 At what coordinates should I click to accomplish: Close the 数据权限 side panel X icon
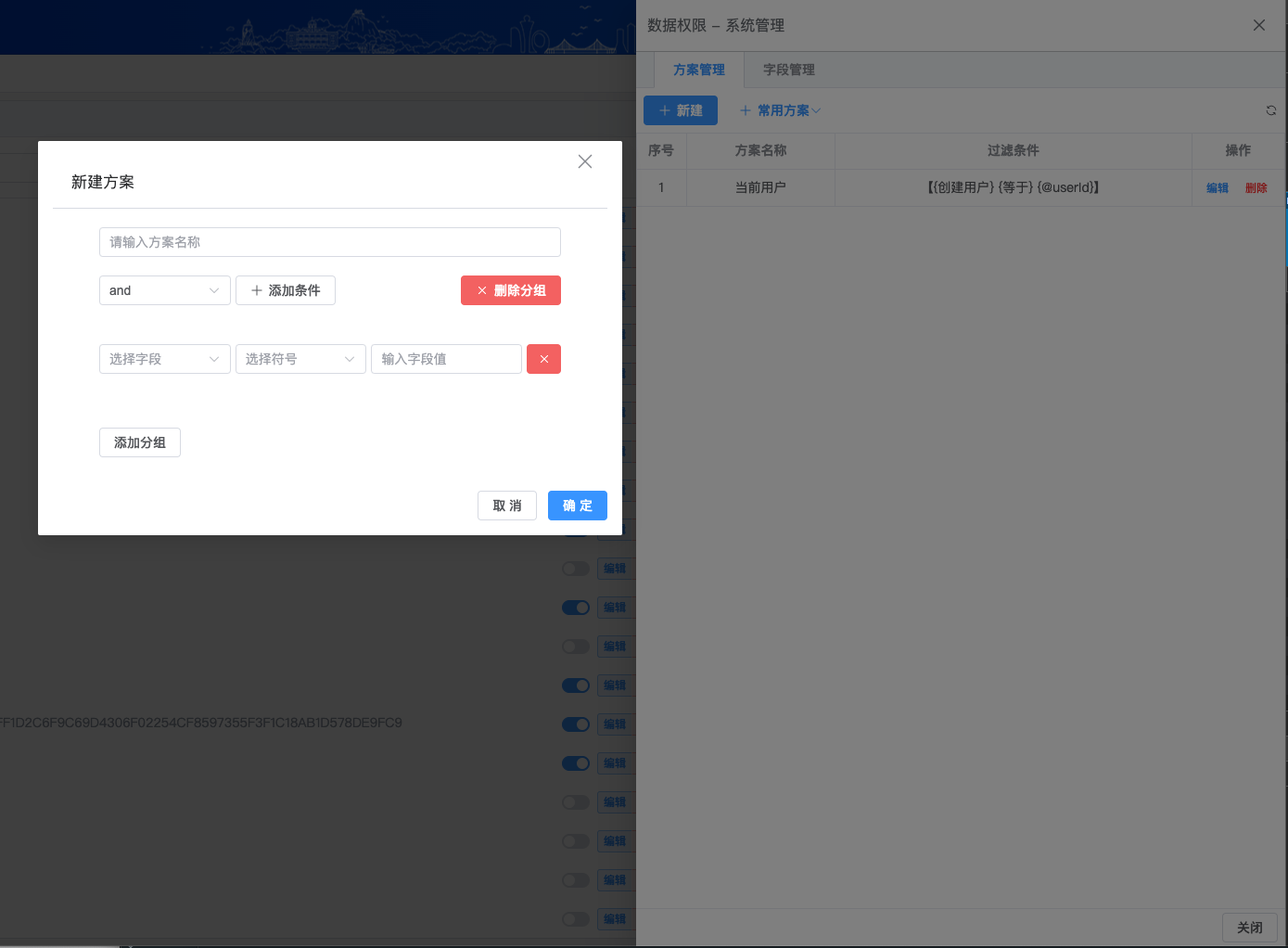point(1258,25)
